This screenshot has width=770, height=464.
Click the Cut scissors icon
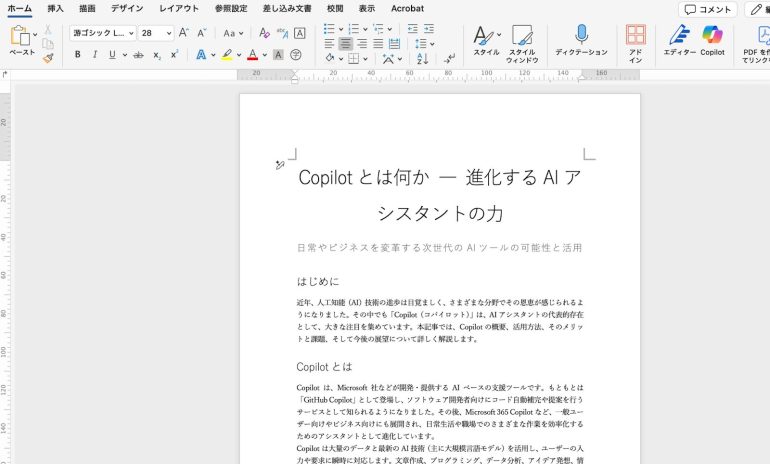coord(48,30)
